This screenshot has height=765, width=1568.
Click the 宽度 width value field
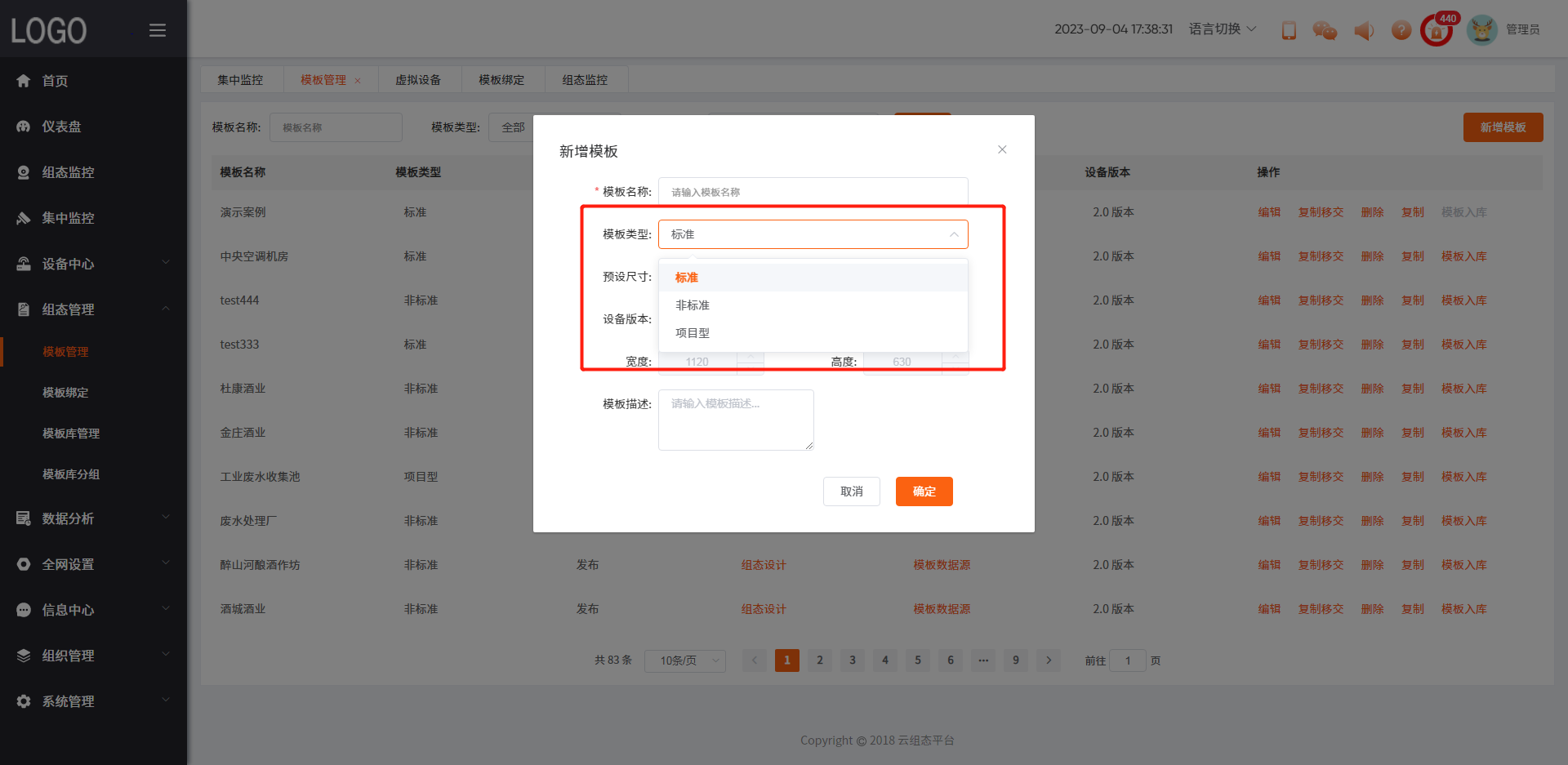[698, 362]
